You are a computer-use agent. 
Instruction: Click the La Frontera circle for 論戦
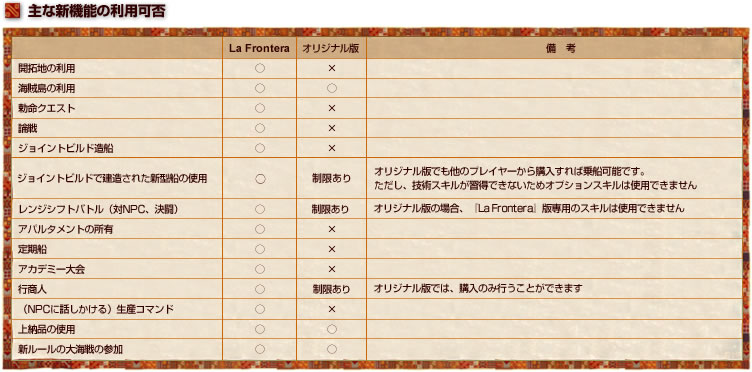[260, 128]
